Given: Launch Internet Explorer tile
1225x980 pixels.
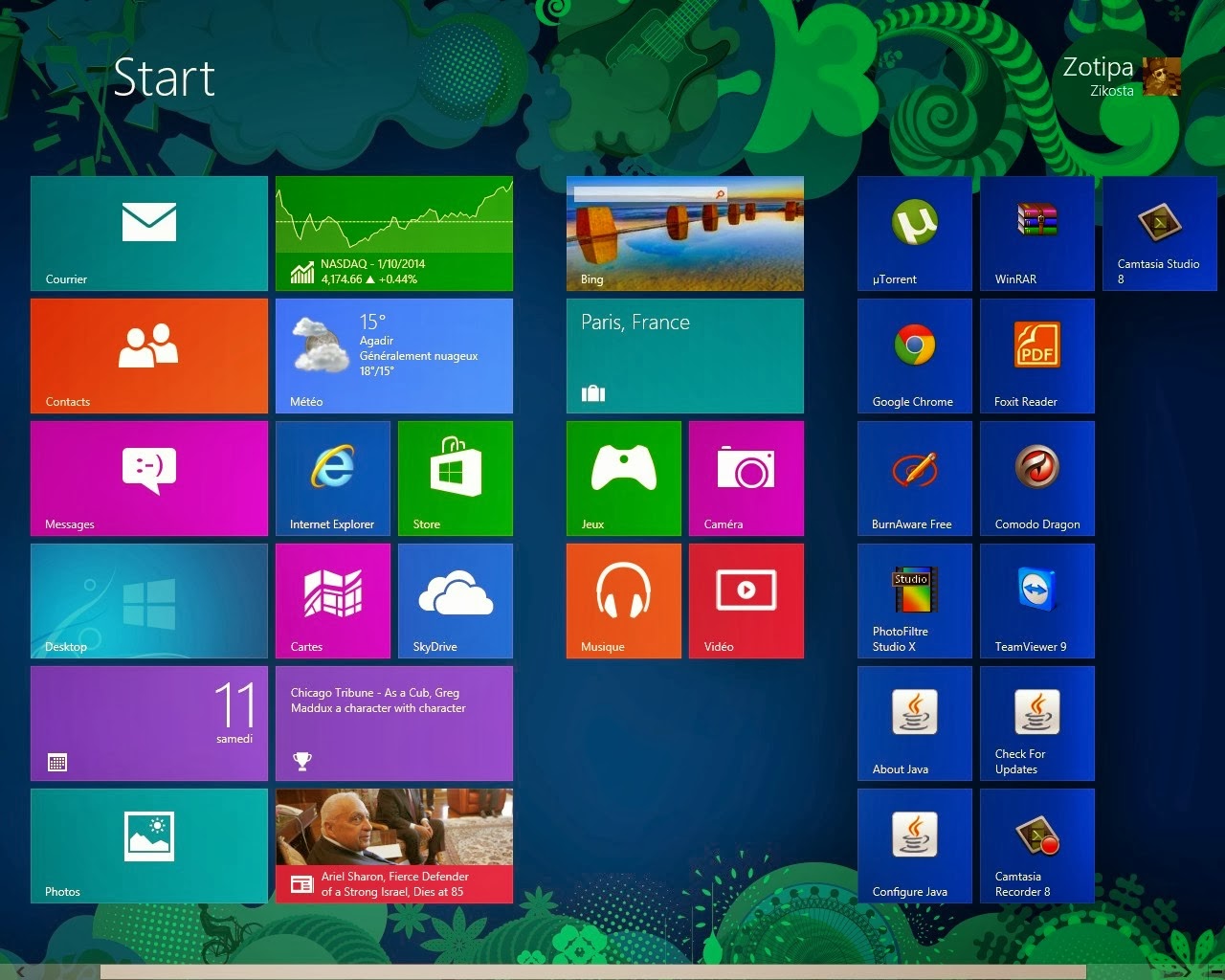Looking at the screenshot, I should point(333,479).
